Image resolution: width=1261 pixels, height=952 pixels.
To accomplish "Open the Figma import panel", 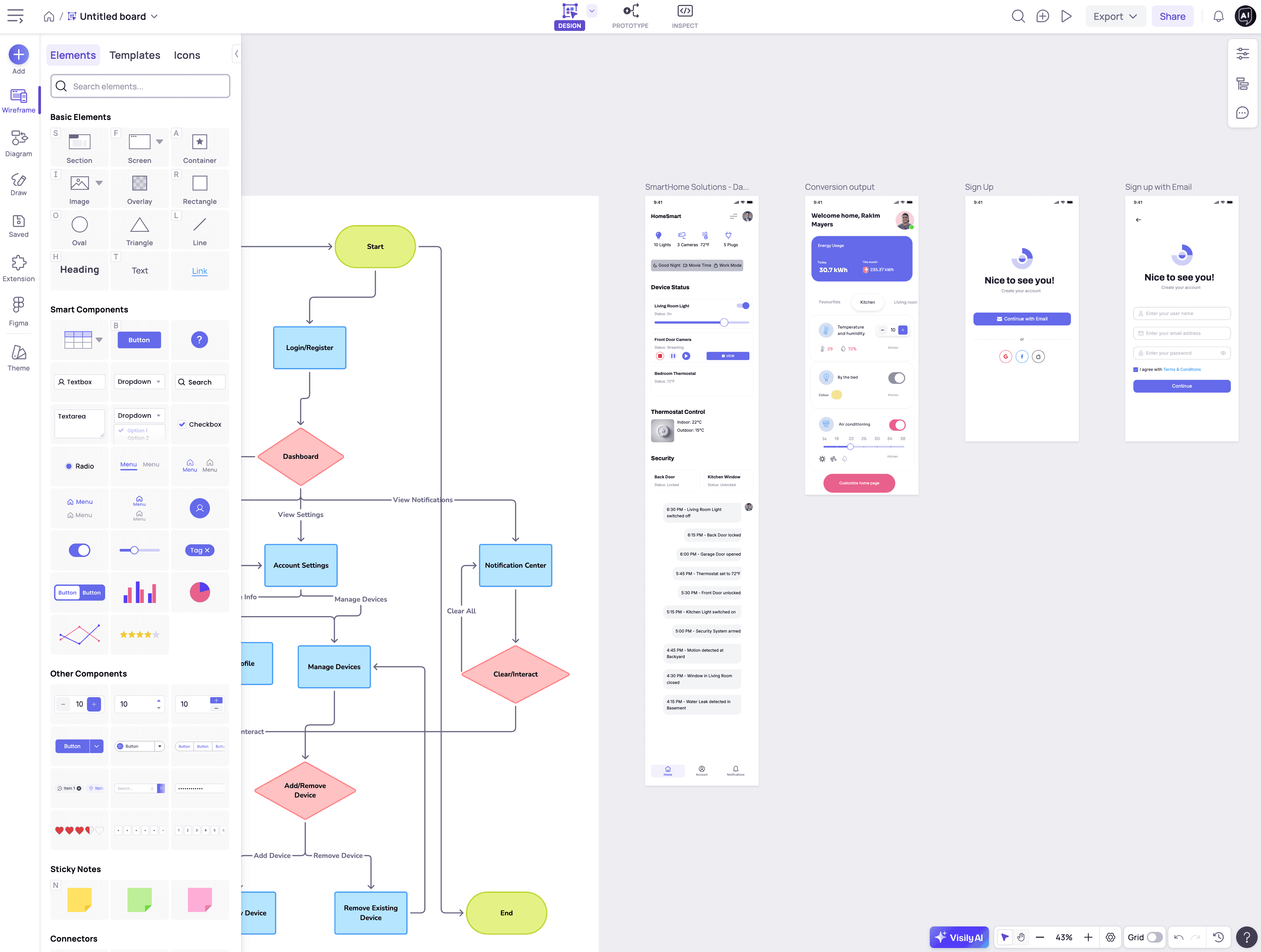I will [x=18, y=311].
